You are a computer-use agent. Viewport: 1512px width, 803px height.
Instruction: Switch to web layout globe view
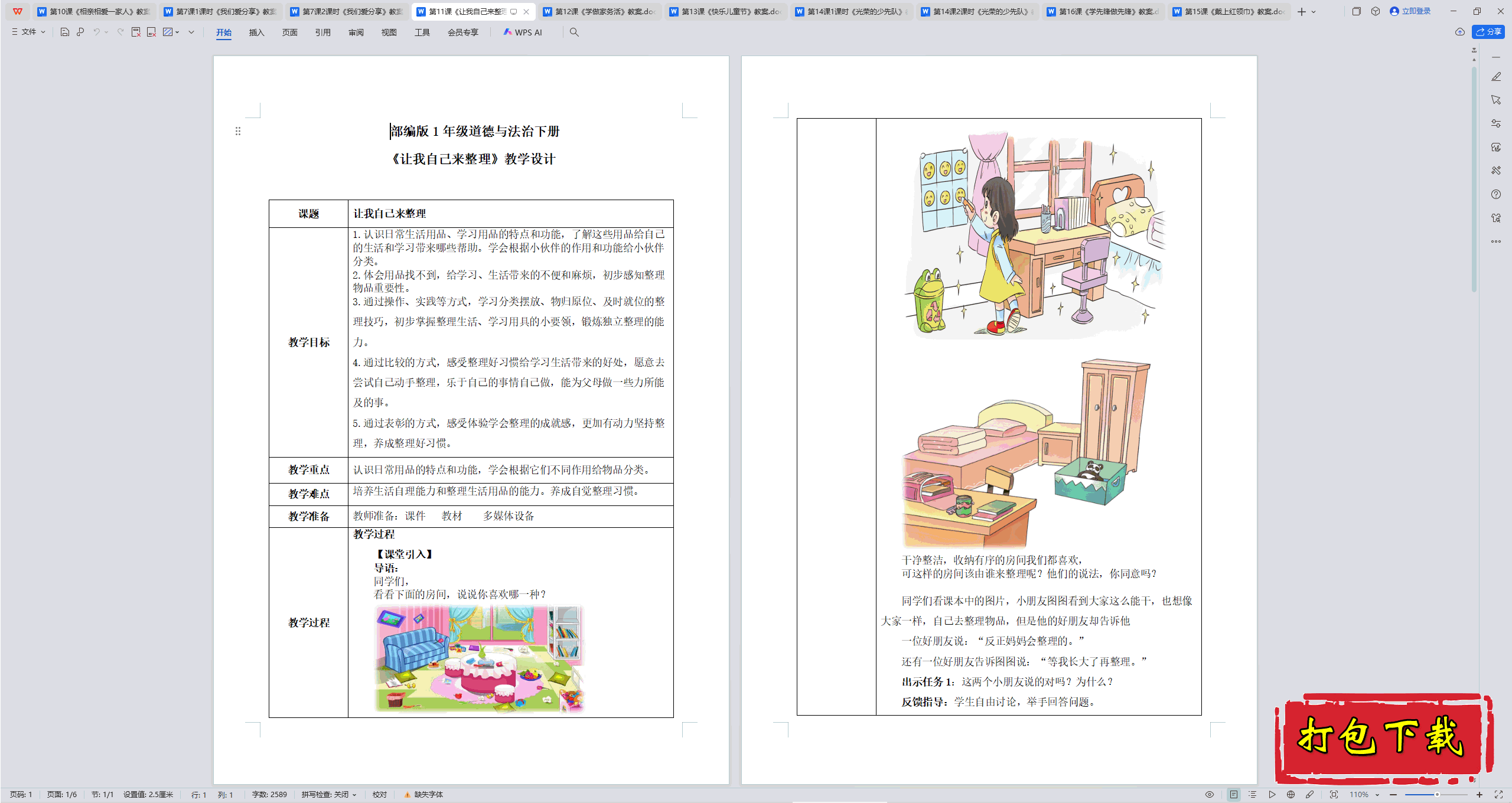click(x=1291, y=795)
